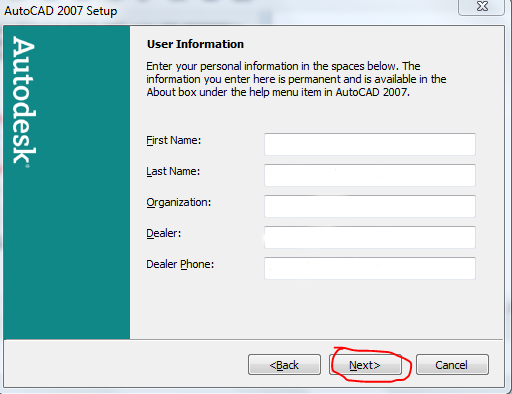Go to previous step with Back button

tap(284, 365)
